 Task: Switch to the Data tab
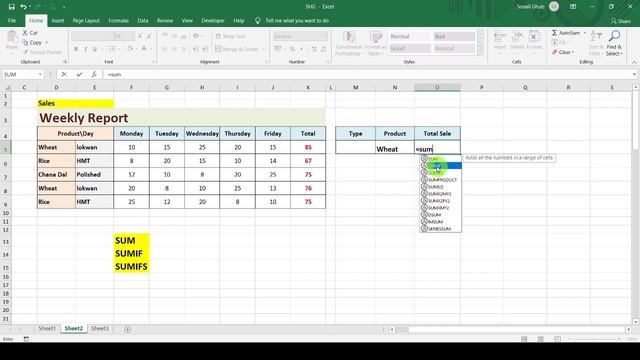tap(143, 20)
